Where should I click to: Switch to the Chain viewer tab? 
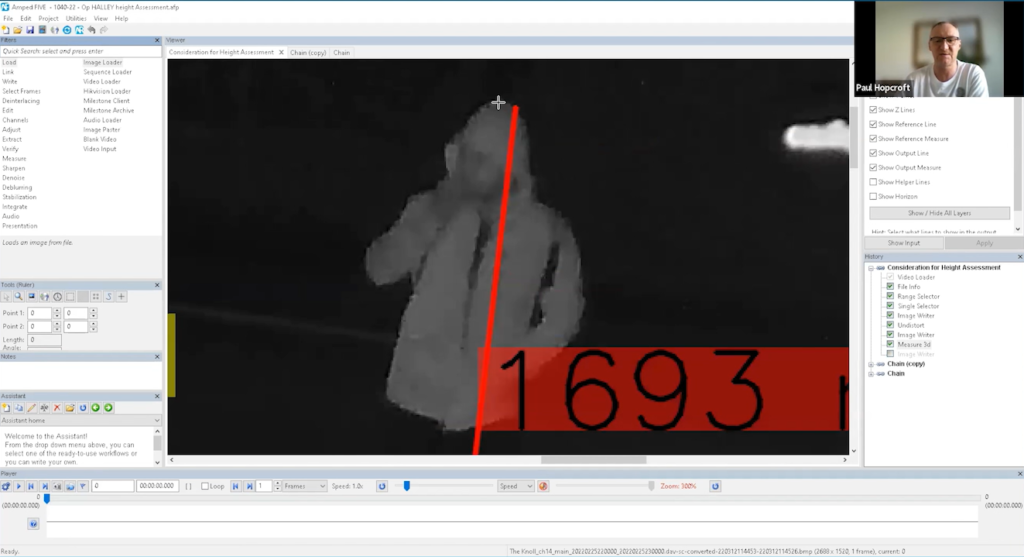[342, 52]
